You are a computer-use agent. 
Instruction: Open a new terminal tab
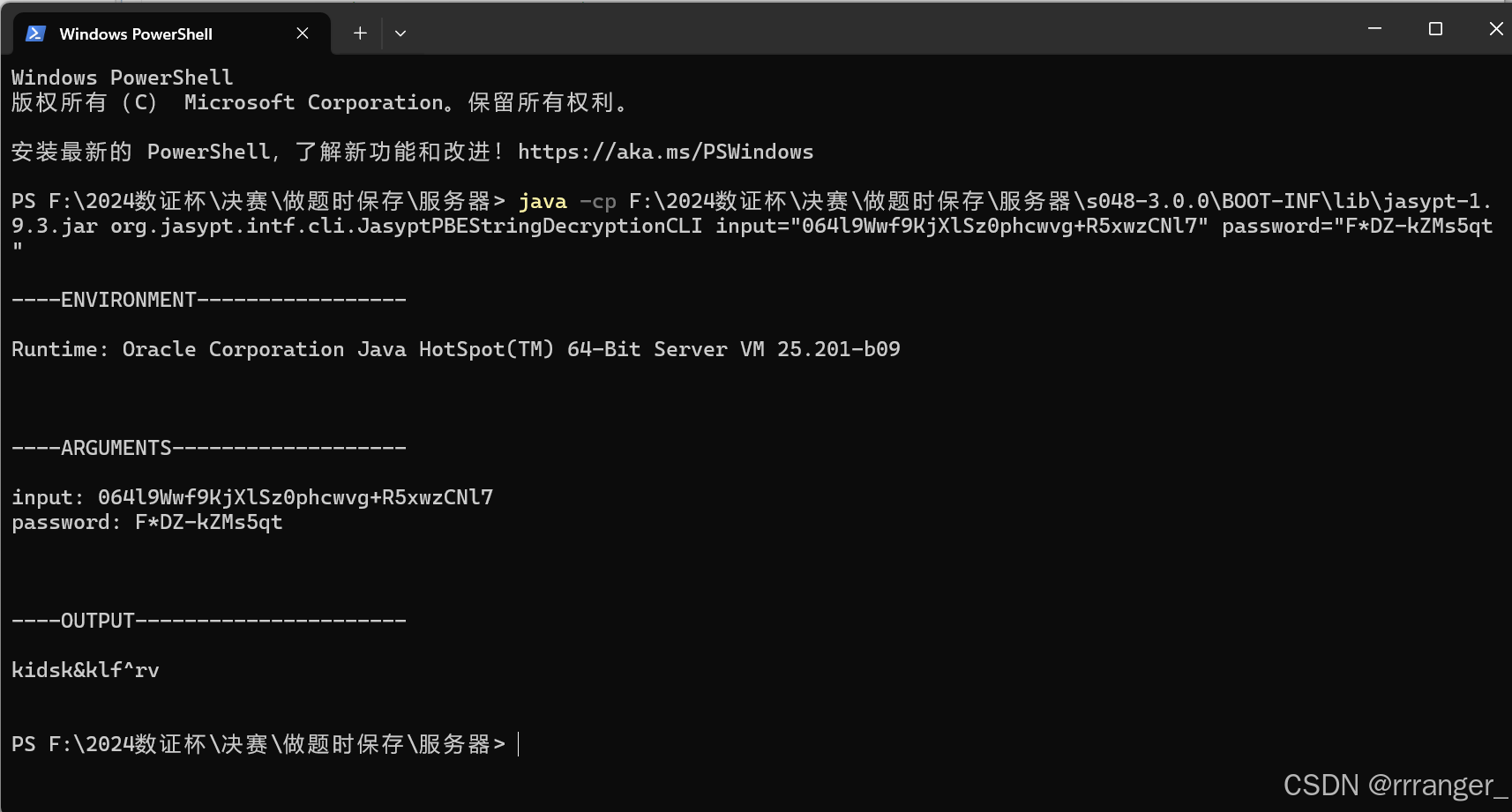(360, 34)
